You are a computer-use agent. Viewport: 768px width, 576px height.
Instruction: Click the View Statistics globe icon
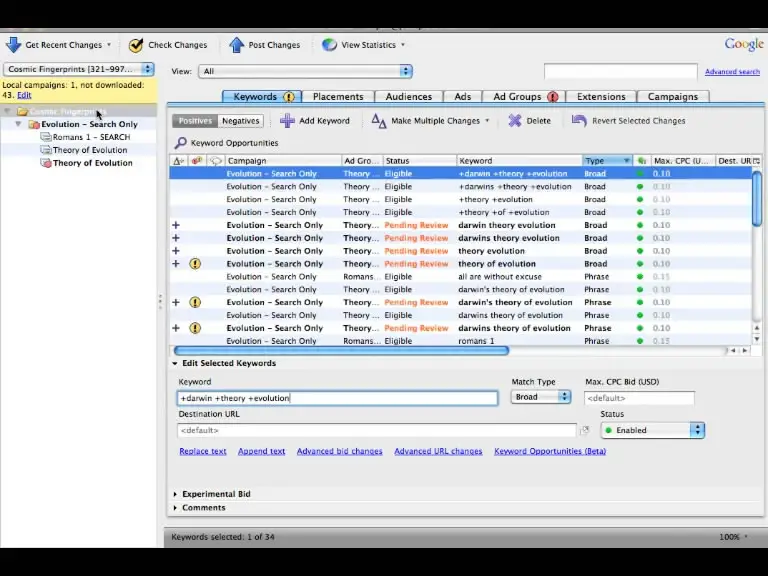pyautogui.click(x=329, y=45)
